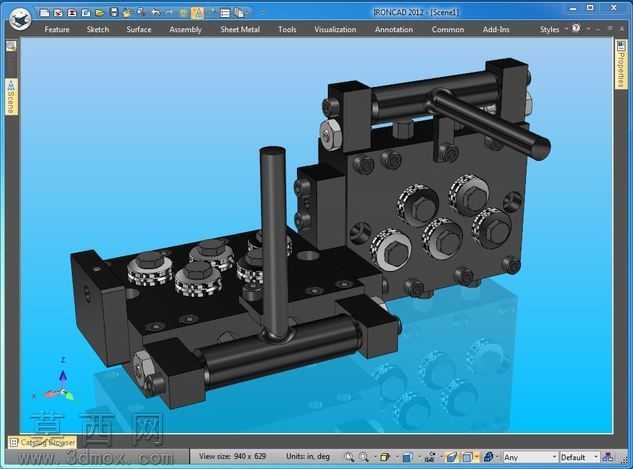633x469 pixels.
Task: Switch to the Add-Ins tab
Action: 496,29
